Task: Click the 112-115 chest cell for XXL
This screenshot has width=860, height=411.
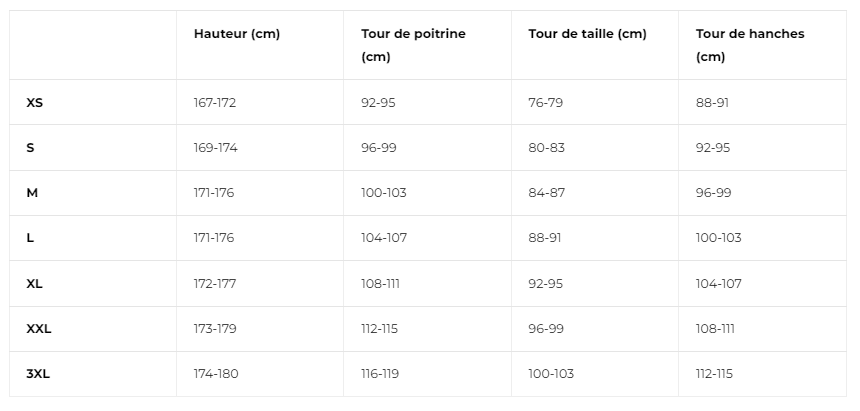Action: 380,329
